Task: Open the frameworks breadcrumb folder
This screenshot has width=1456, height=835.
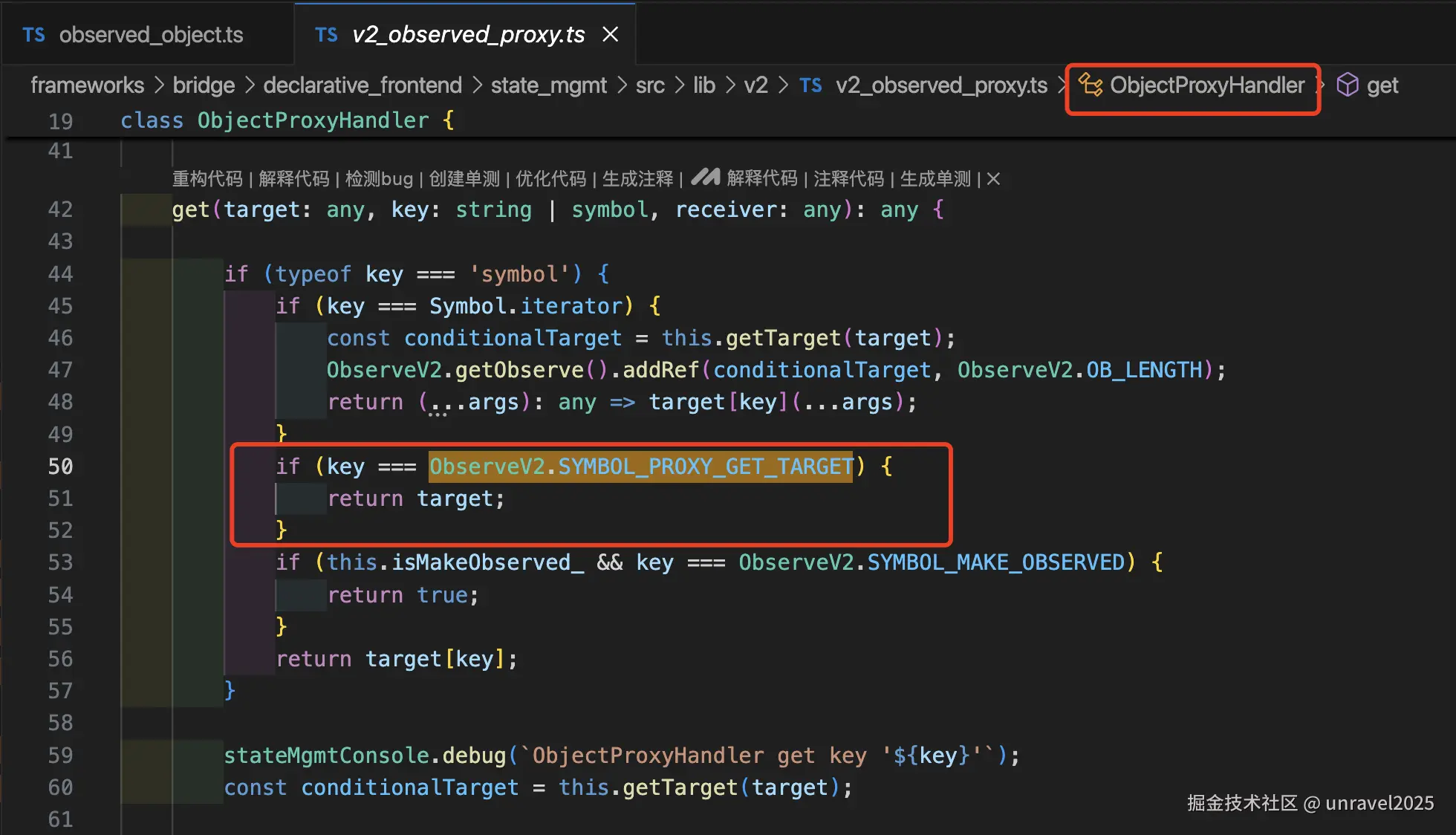Action: click(x=87, y=85)
